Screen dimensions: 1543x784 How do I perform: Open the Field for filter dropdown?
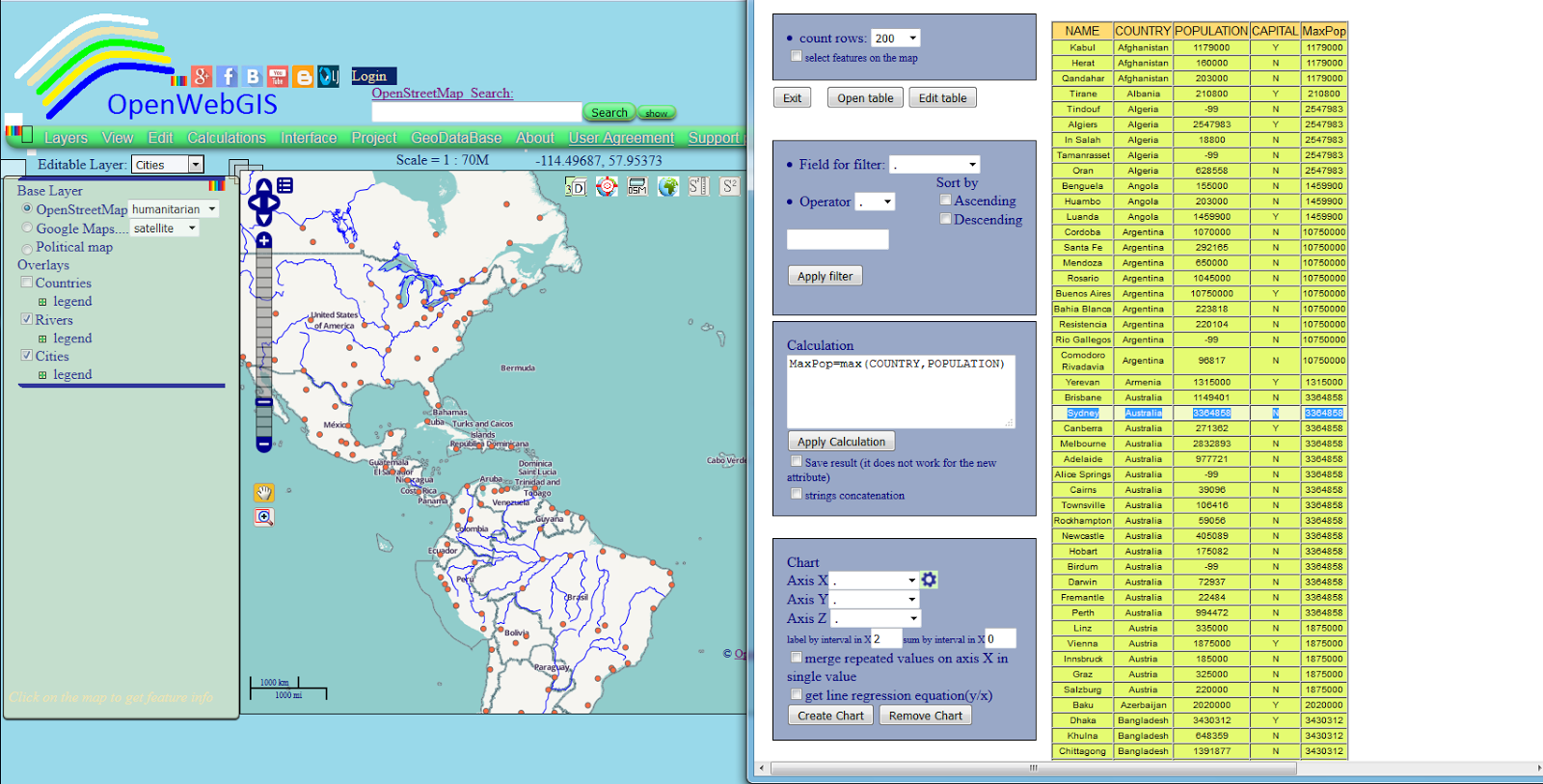click(934, 165)
